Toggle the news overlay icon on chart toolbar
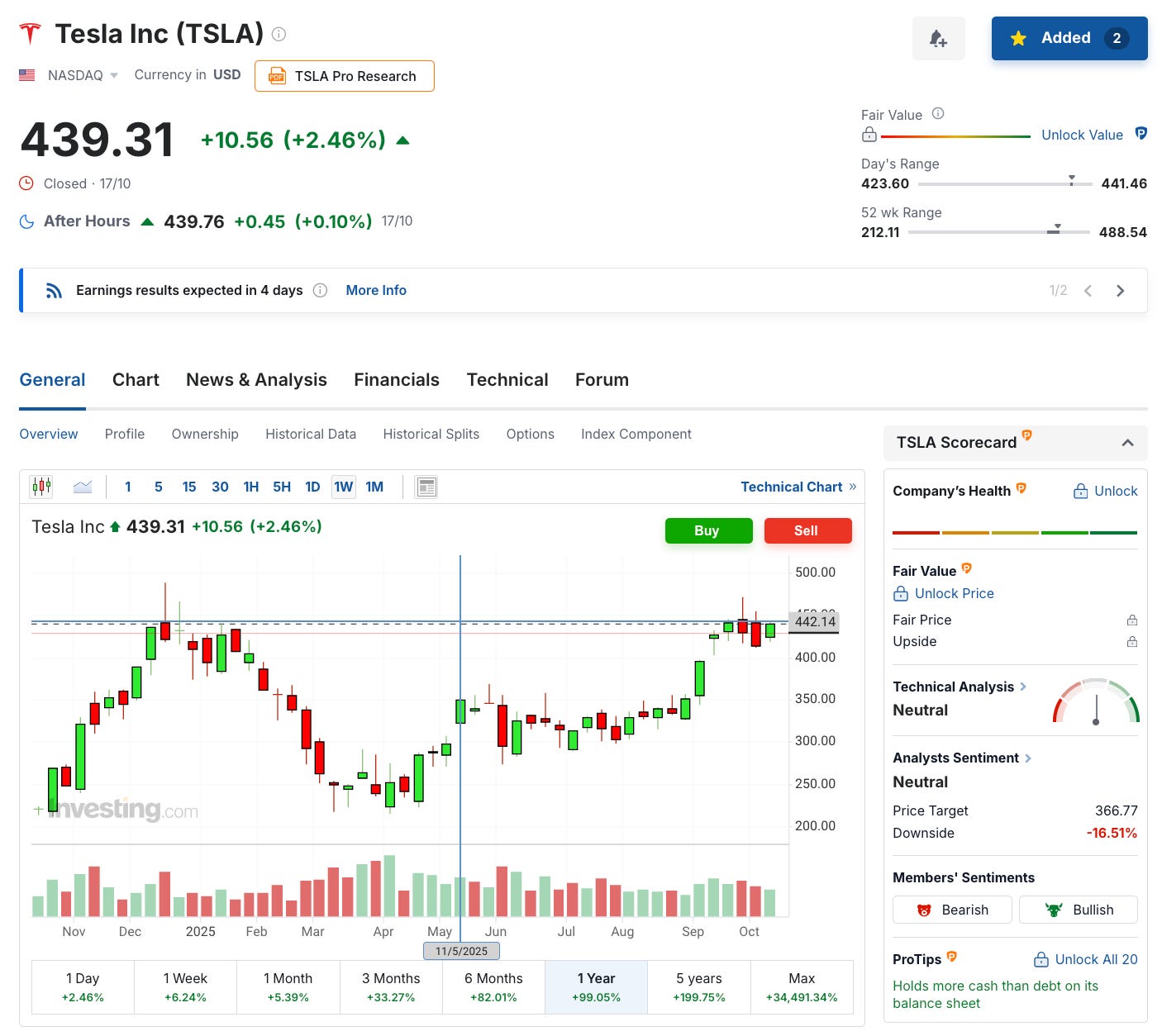Screen dimensions: 1162x1036 pos(426,487)
